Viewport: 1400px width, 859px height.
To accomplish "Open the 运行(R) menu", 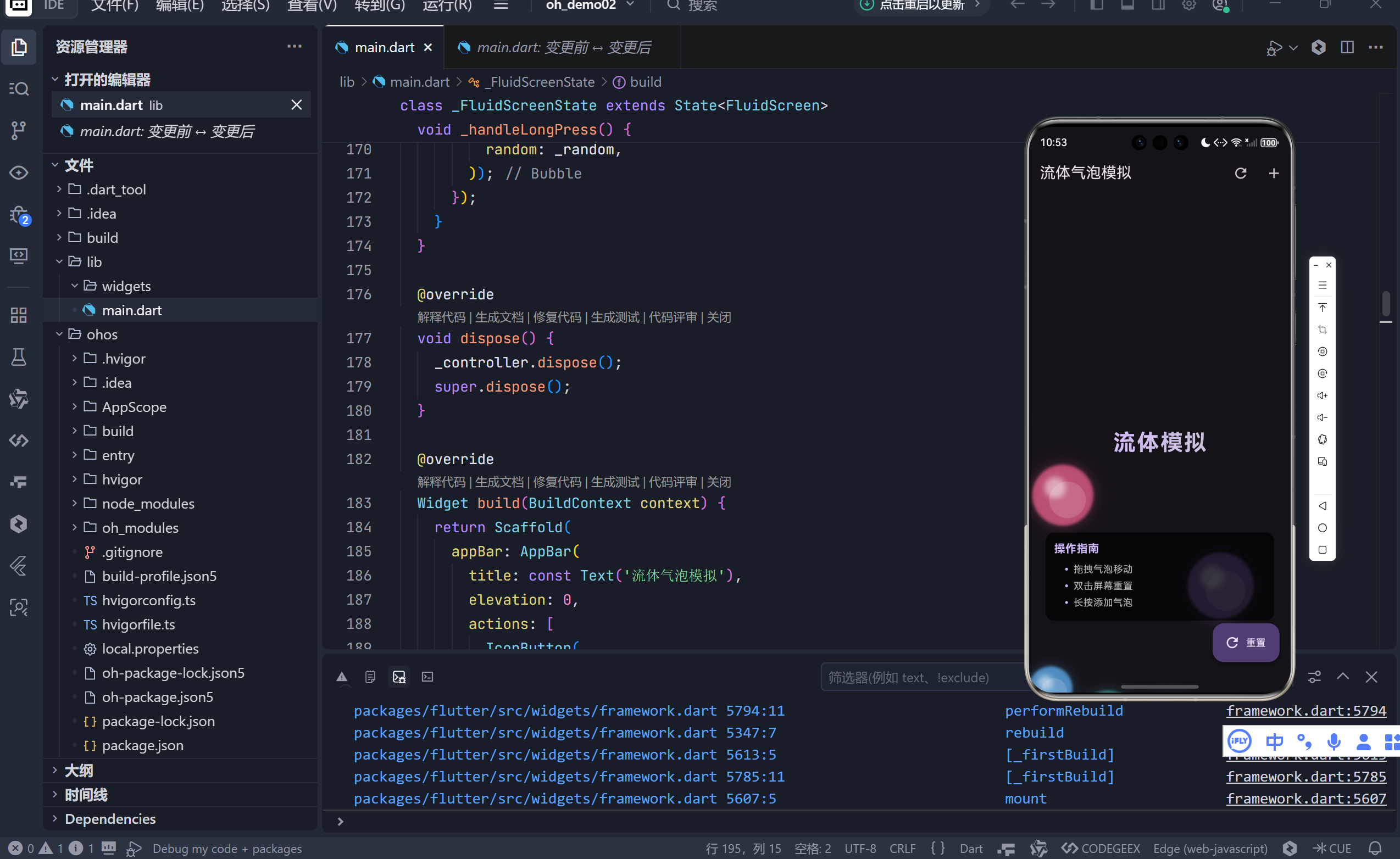I will click(x=447, y=5).
